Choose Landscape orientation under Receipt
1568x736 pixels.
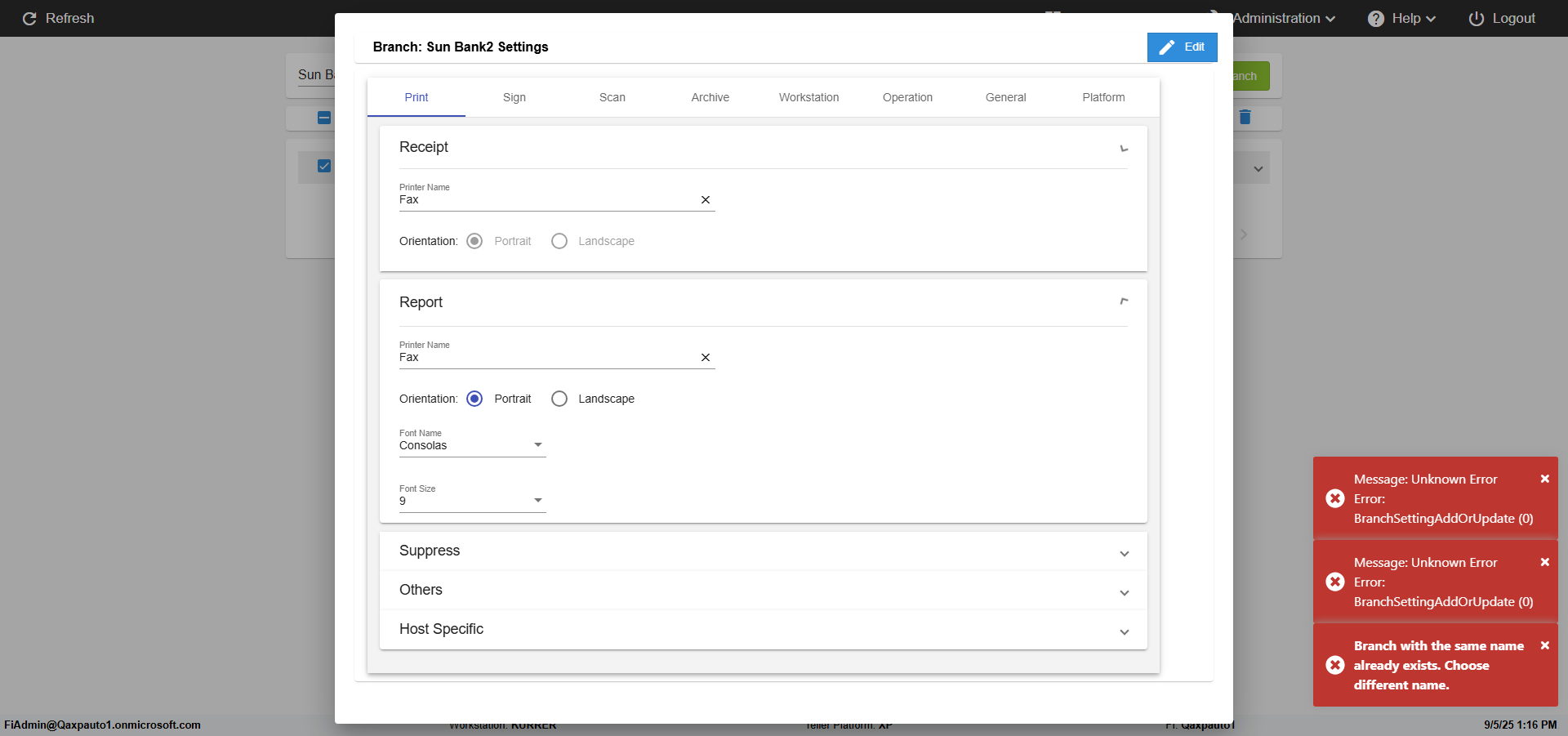tap(559, 241)
